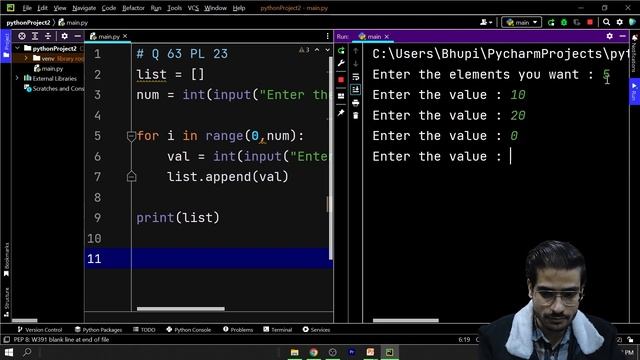This screenshot has width=640, height=360.
Task: Go to next highlighted error arrow
Action: tap(327, 50)
